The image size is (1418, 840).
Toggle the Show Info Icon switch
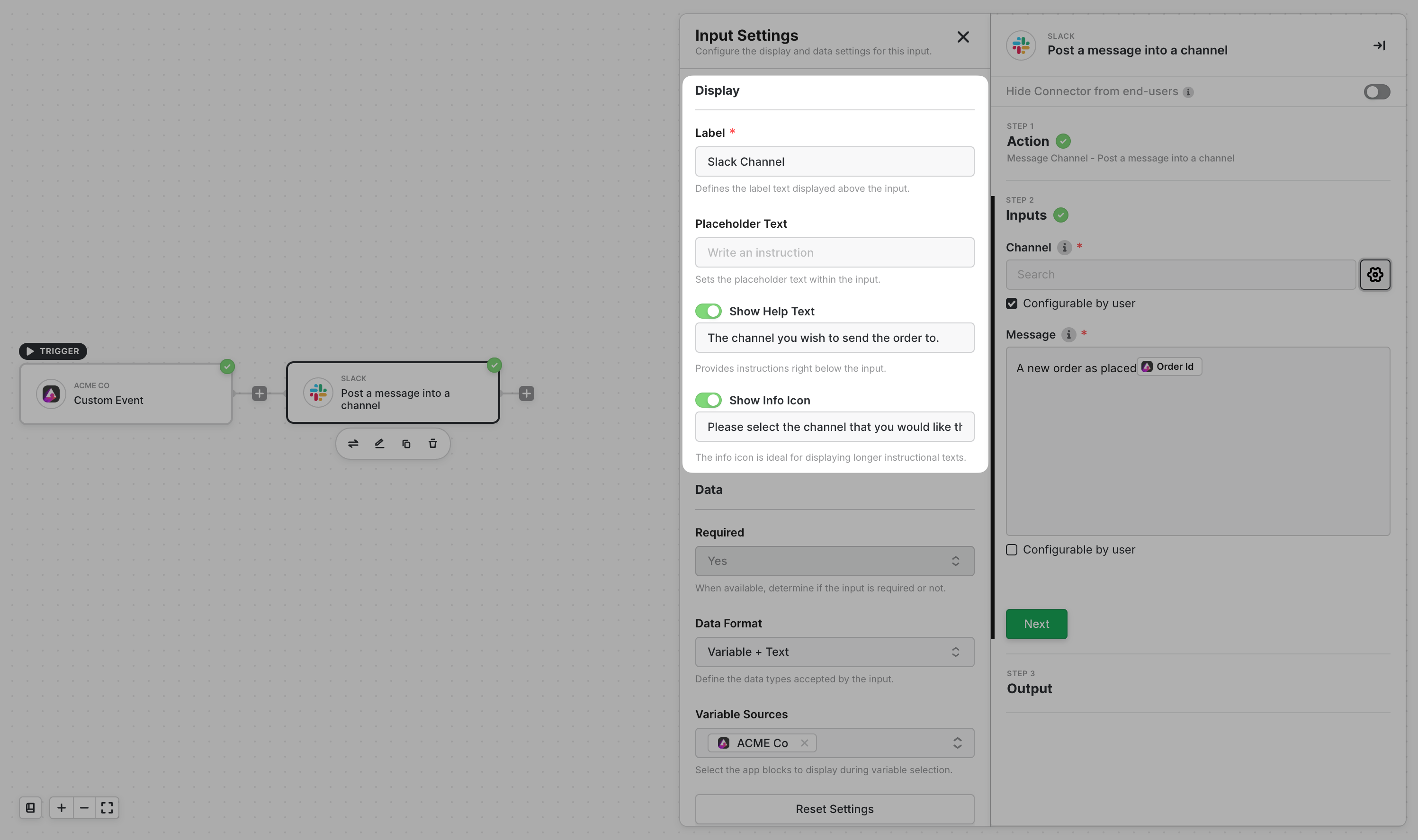708,400
